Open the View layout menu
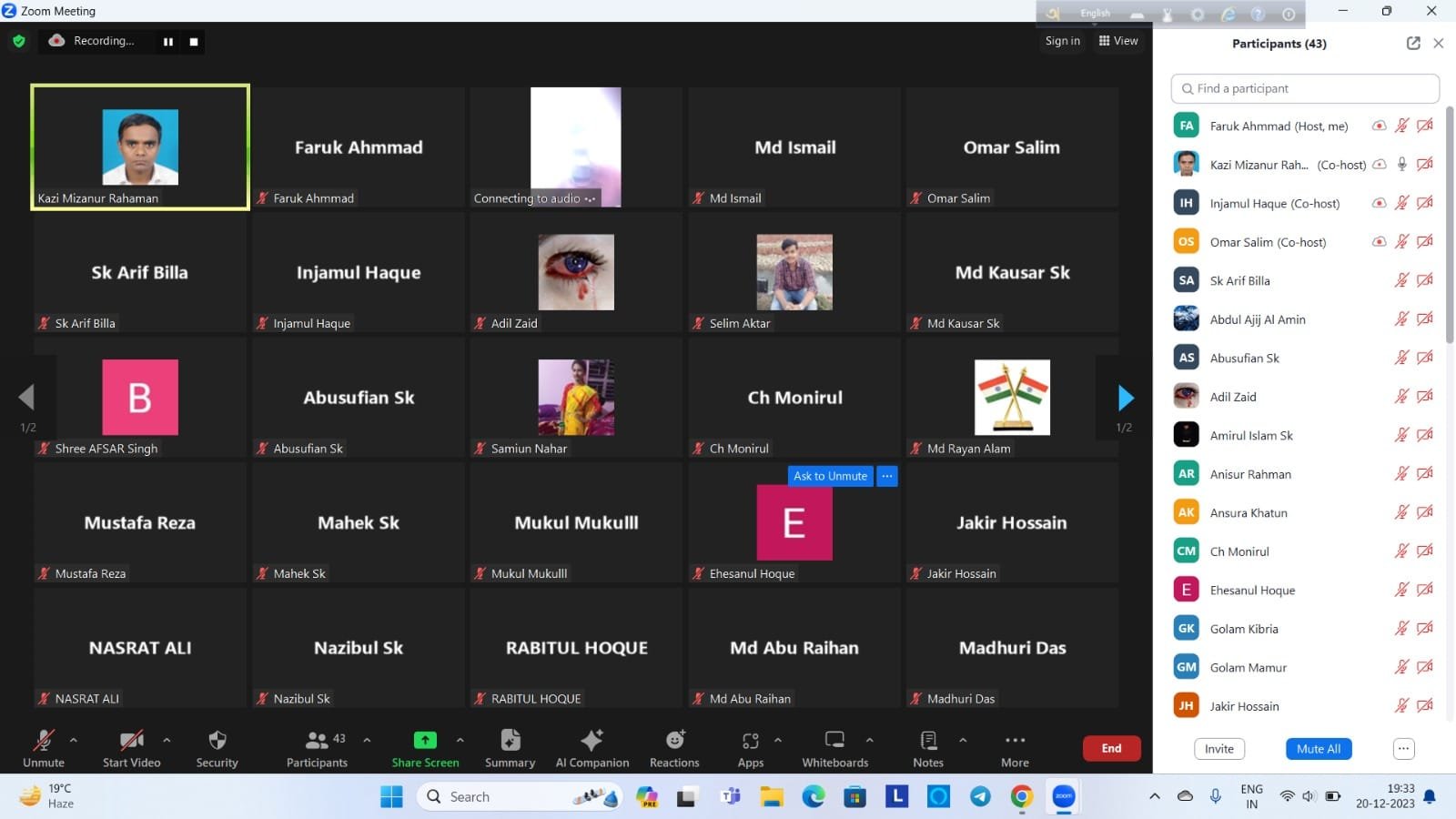The width and height of the screenshot is (1456, 819). click(x=1118, y=41)
